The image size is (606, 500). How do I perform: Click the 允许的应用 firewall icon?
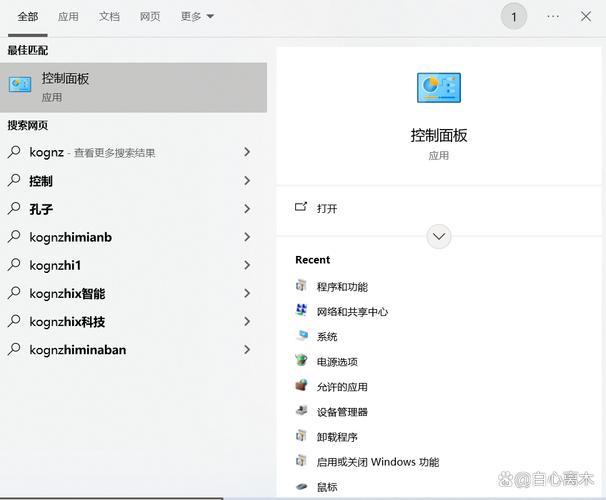pyautogui.click(x=301, y=385)
